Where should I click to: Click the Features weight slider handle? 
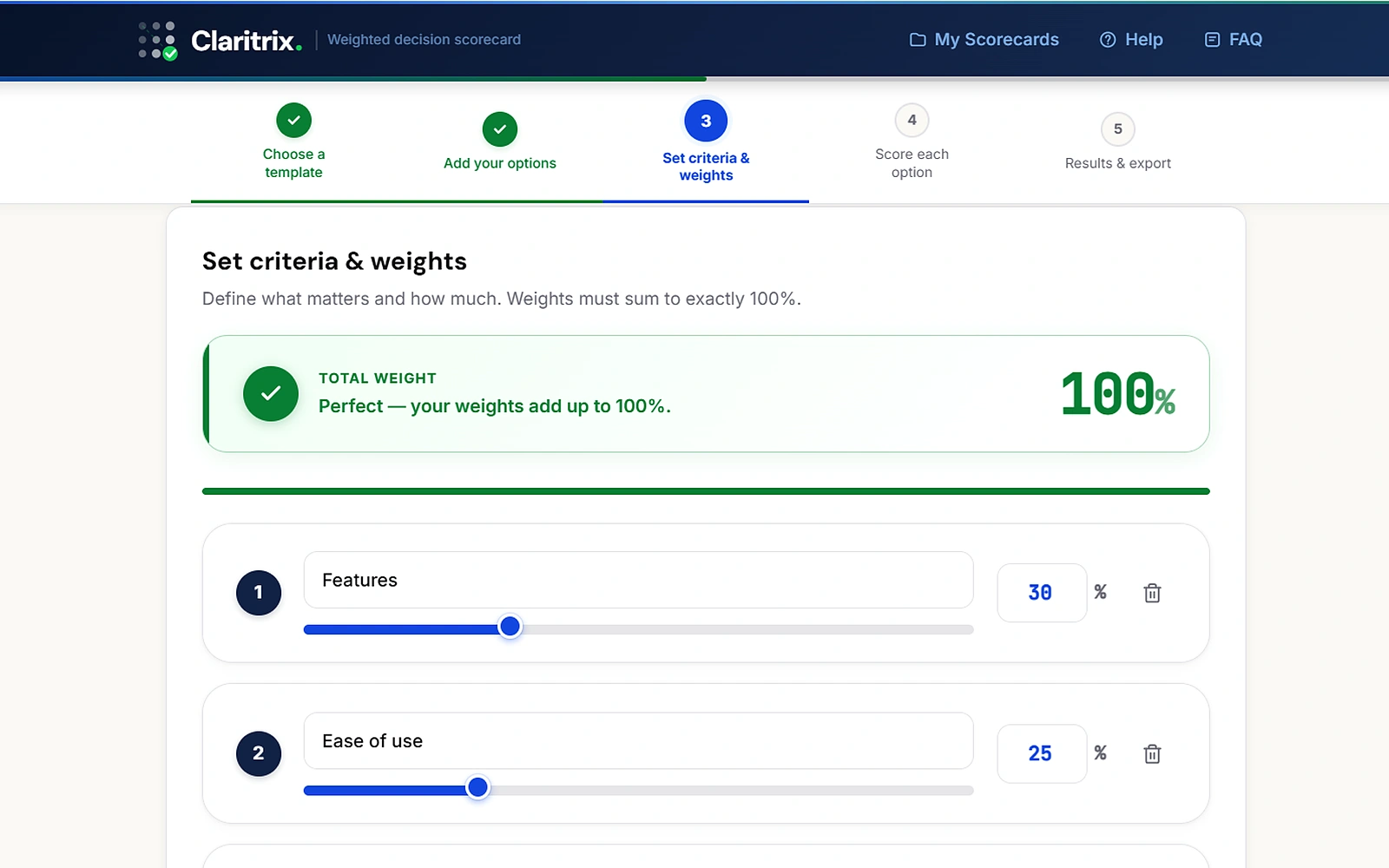coord(510,627)
